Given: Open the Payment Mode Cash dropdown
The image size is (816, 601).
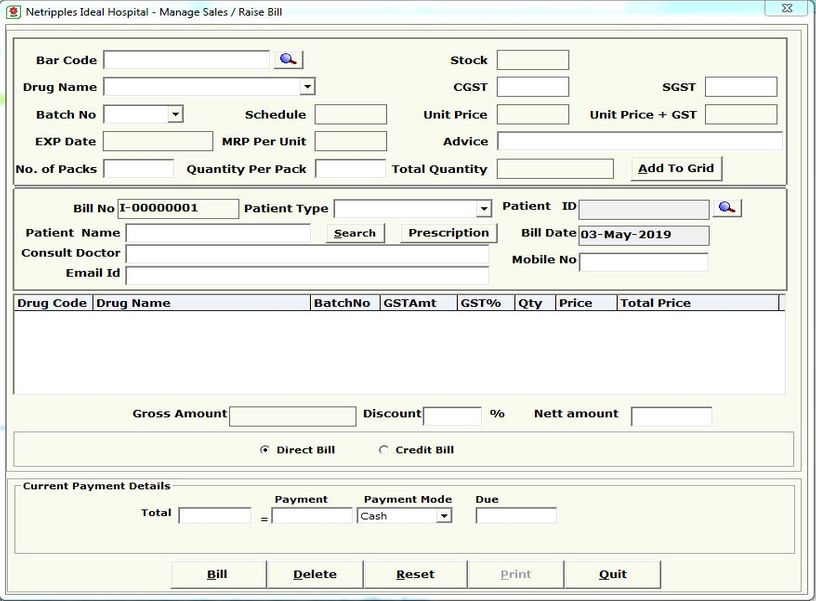Looking at the screenshot, I should coord(443,516).
